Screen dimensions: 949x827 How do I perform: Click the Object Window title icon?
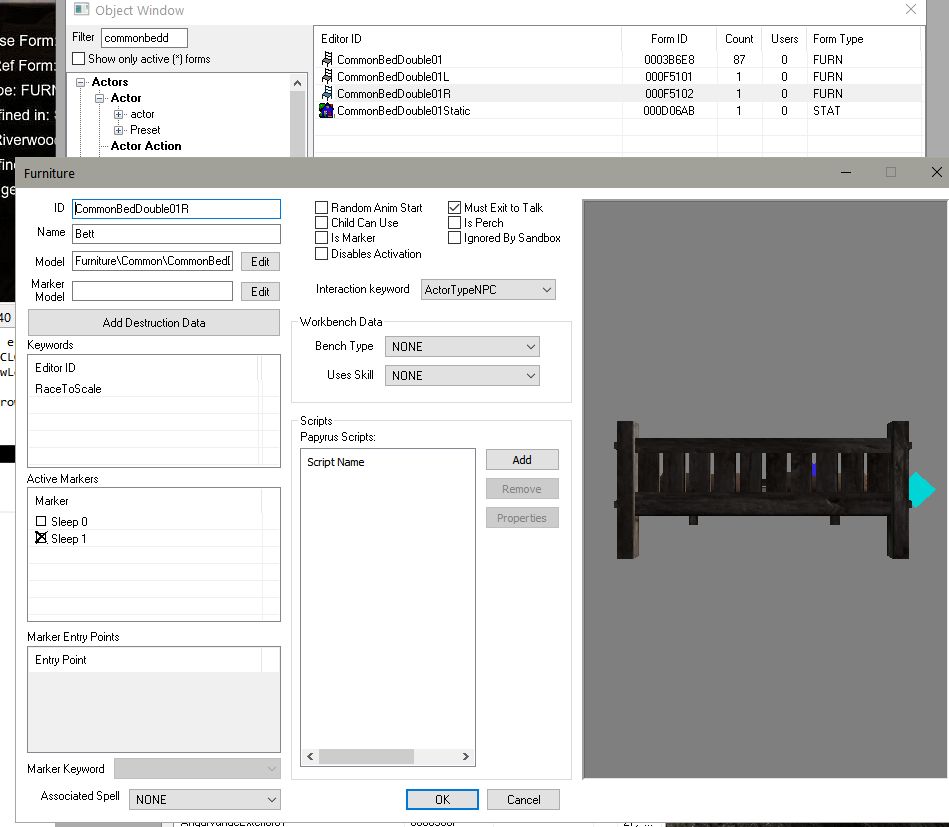click(x=82, y=10)
